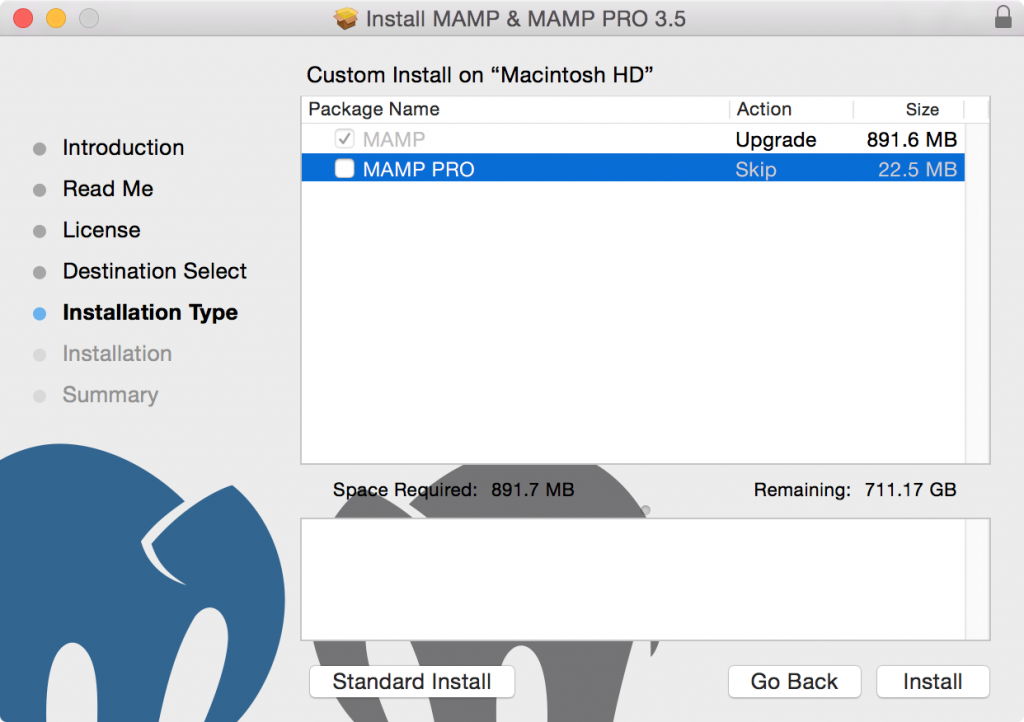Viewport: 1024px width, 722px height.
Task: Click the dimmed Installation step
Action: pyautogui.click(x=117, y=354)
